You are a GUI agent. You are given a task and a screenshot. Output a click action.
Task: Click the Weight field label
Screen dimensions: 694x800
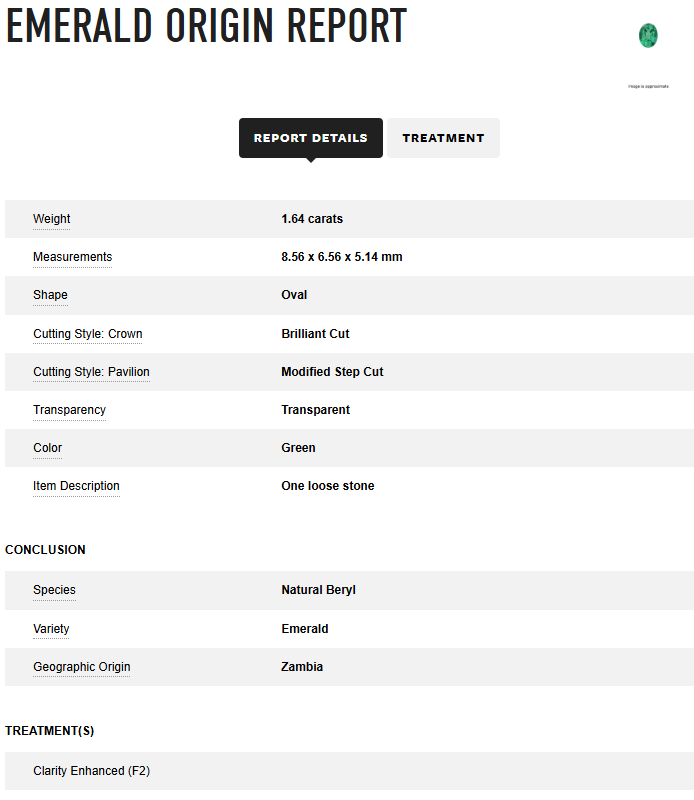(52, 219)
